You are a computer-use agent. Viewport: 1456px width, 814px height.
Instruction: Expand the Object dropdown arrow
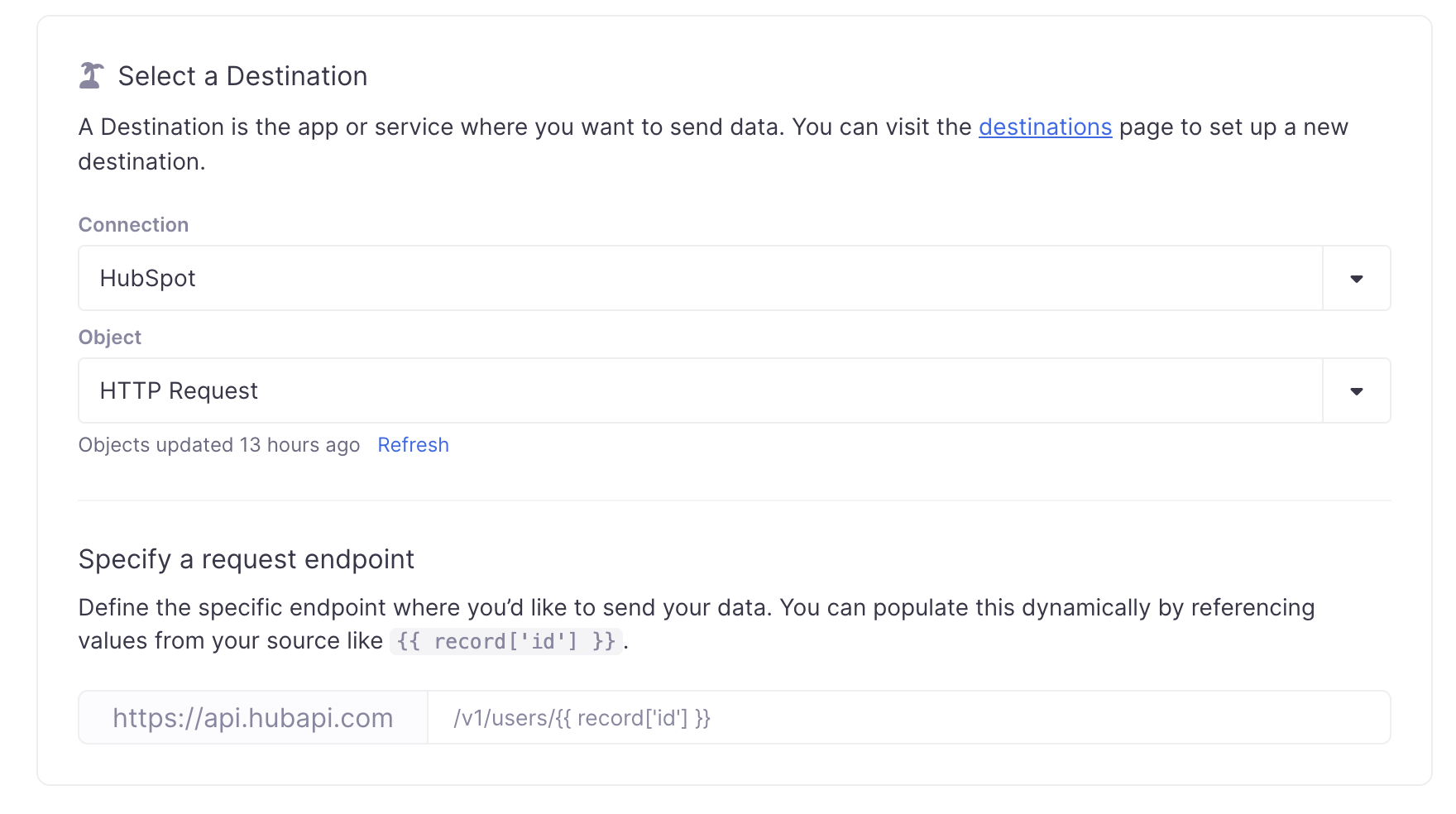pos(1356,391)
